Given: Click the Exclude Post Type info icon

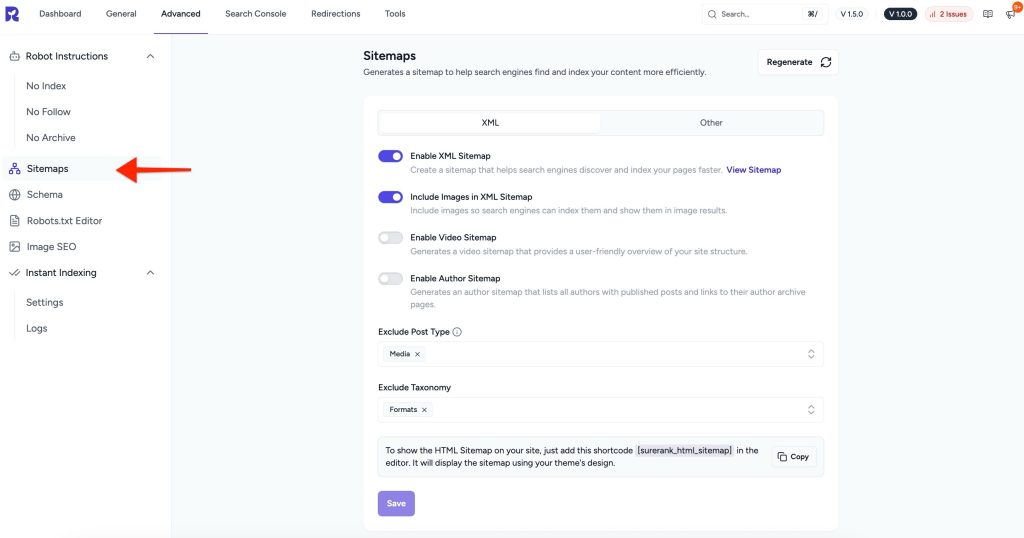Looking at the screenshot, I should pyautogui.click(x=457, y=332).
